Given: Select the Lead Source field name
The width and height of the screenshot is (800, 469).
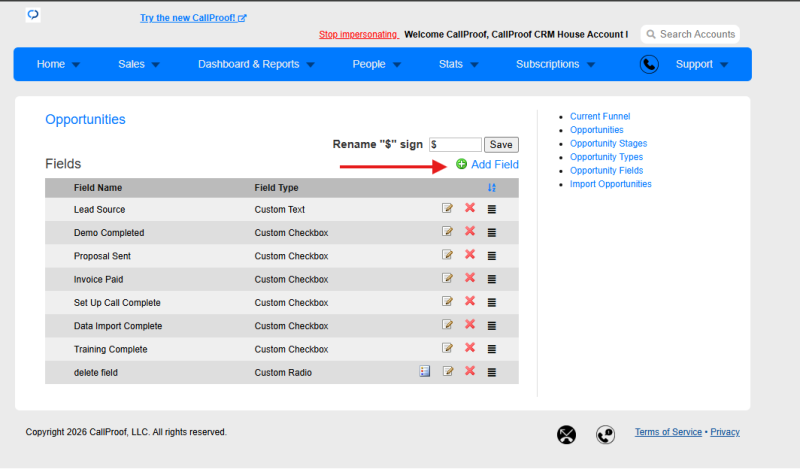Looking at the screenshot, I should point(99,210).
